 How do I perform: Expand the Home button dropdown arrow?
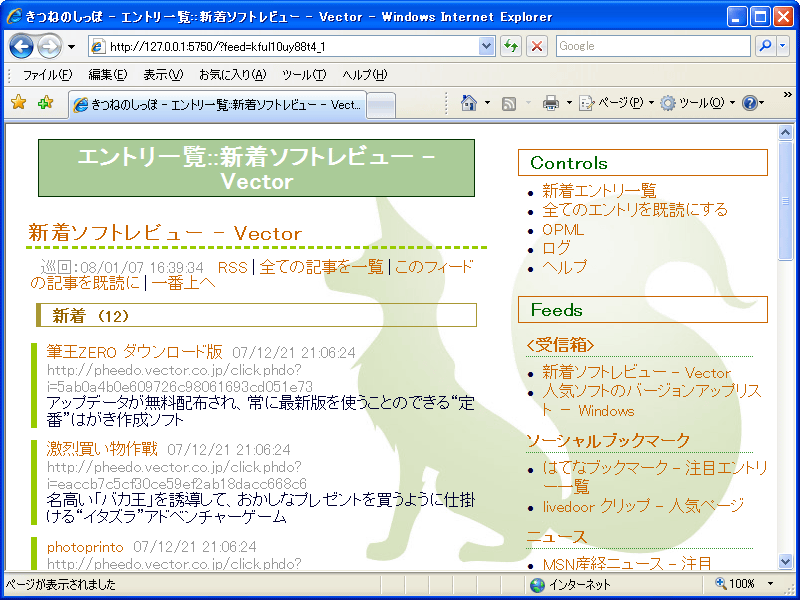(487, 103)
